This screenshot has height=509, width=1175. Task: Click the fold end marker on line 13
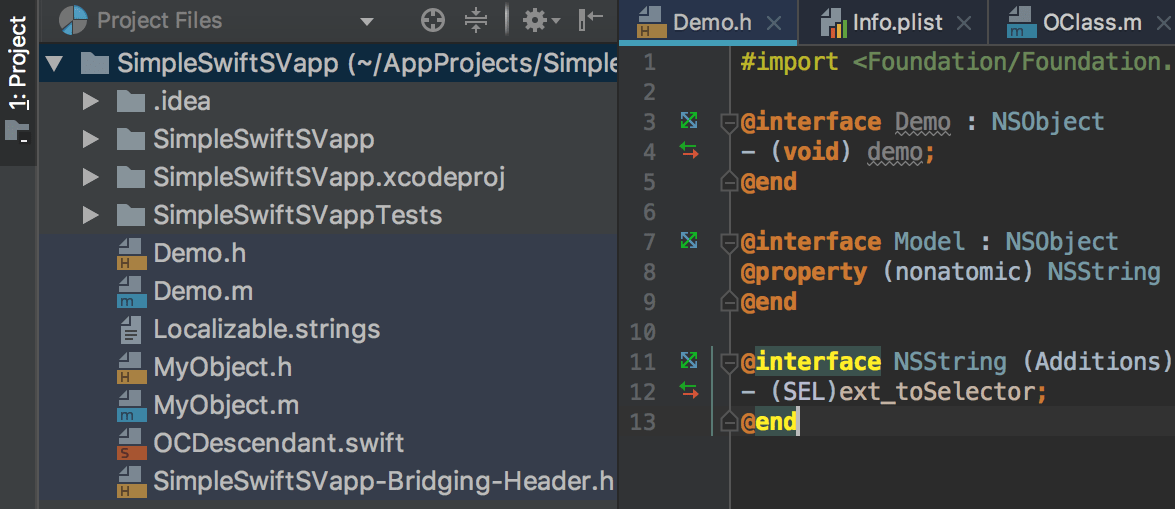728,422
